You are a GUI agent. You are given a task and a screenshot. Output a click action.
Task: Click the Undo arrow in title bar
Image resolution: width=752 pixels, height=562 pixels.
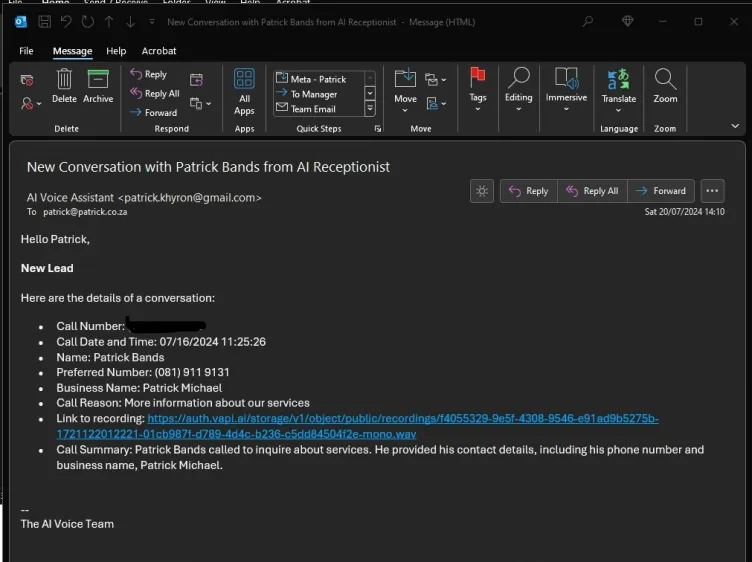[x=66, y=21]
